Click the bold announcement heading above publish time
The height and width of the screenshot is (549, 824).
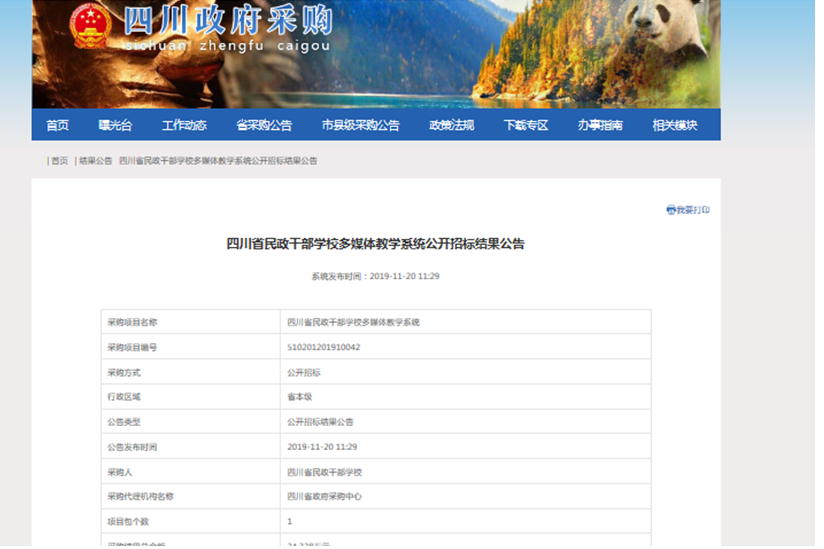click(x=375, y=243)
